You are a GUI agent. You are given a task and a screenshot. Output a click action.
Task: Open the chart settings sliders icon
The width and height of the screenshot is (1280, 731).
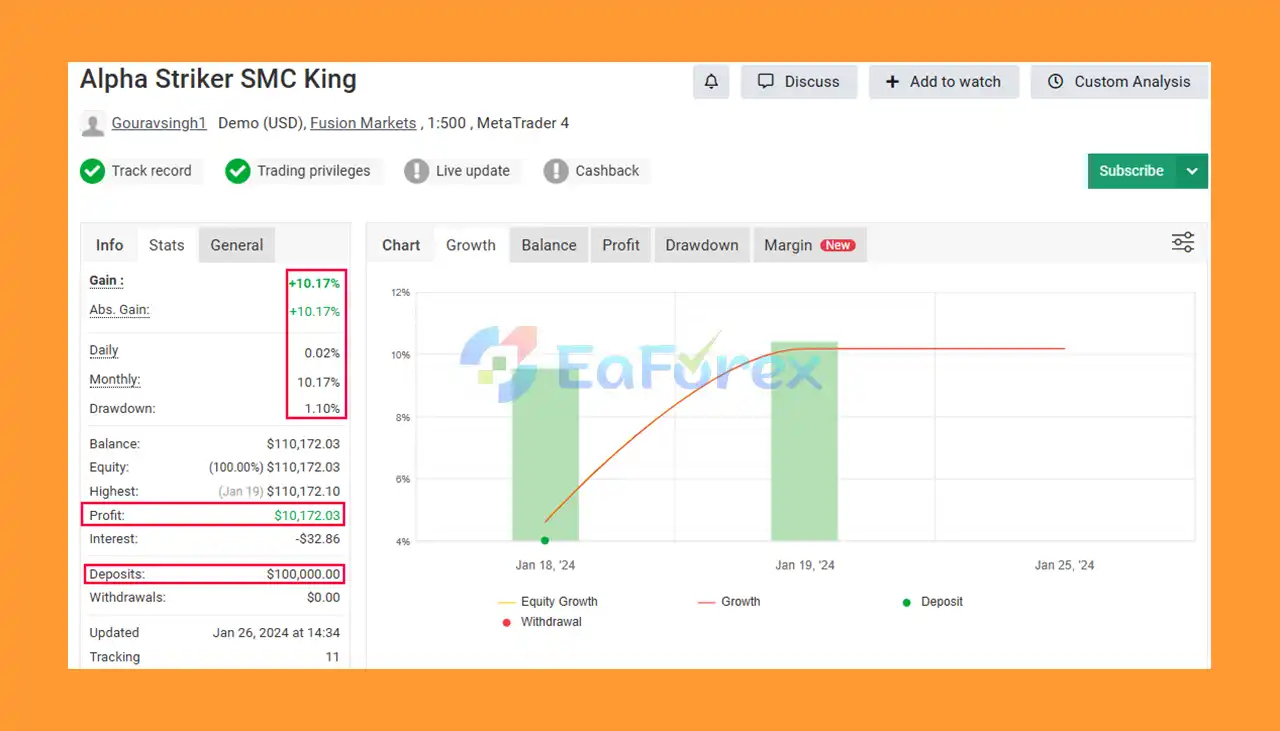[1183, 242]
